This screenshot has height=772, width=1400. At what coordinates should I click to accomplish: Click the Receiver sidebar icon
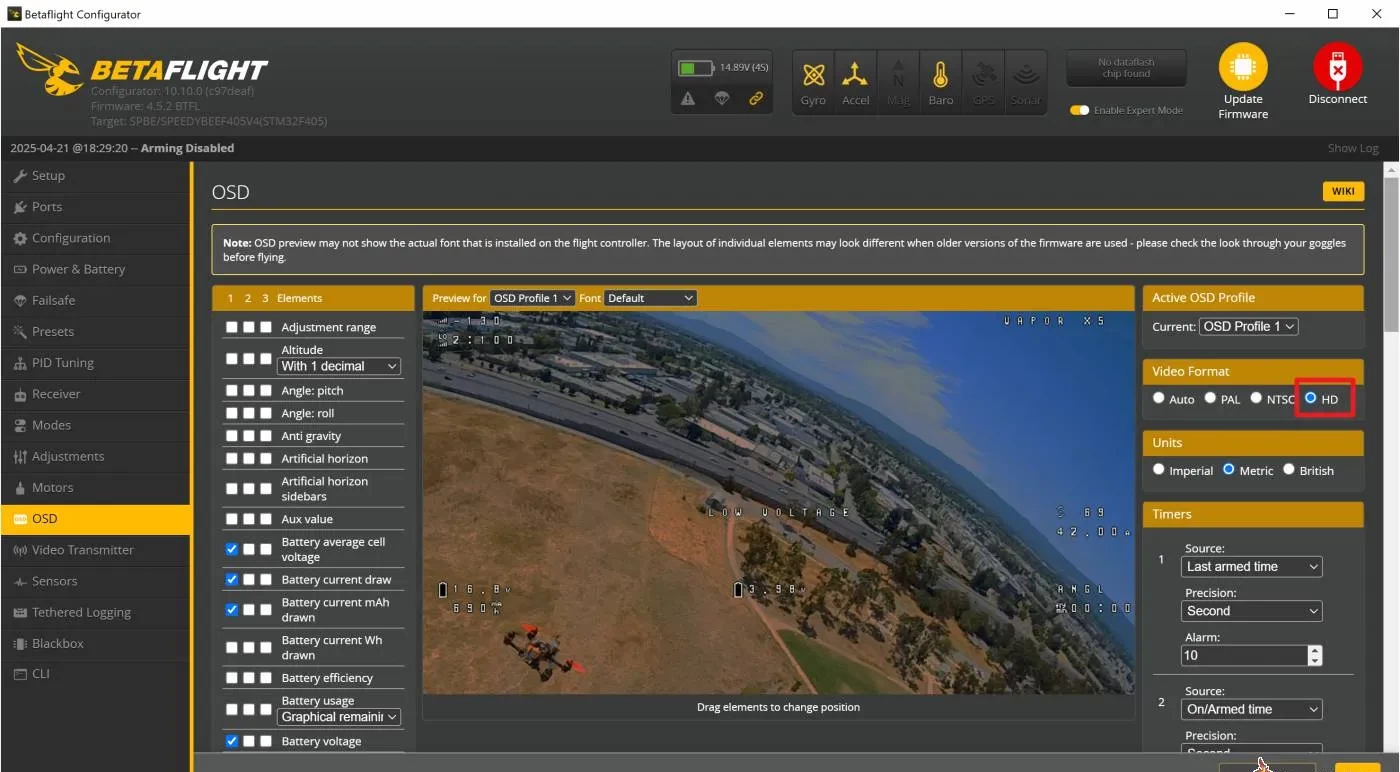pos(20,394)
